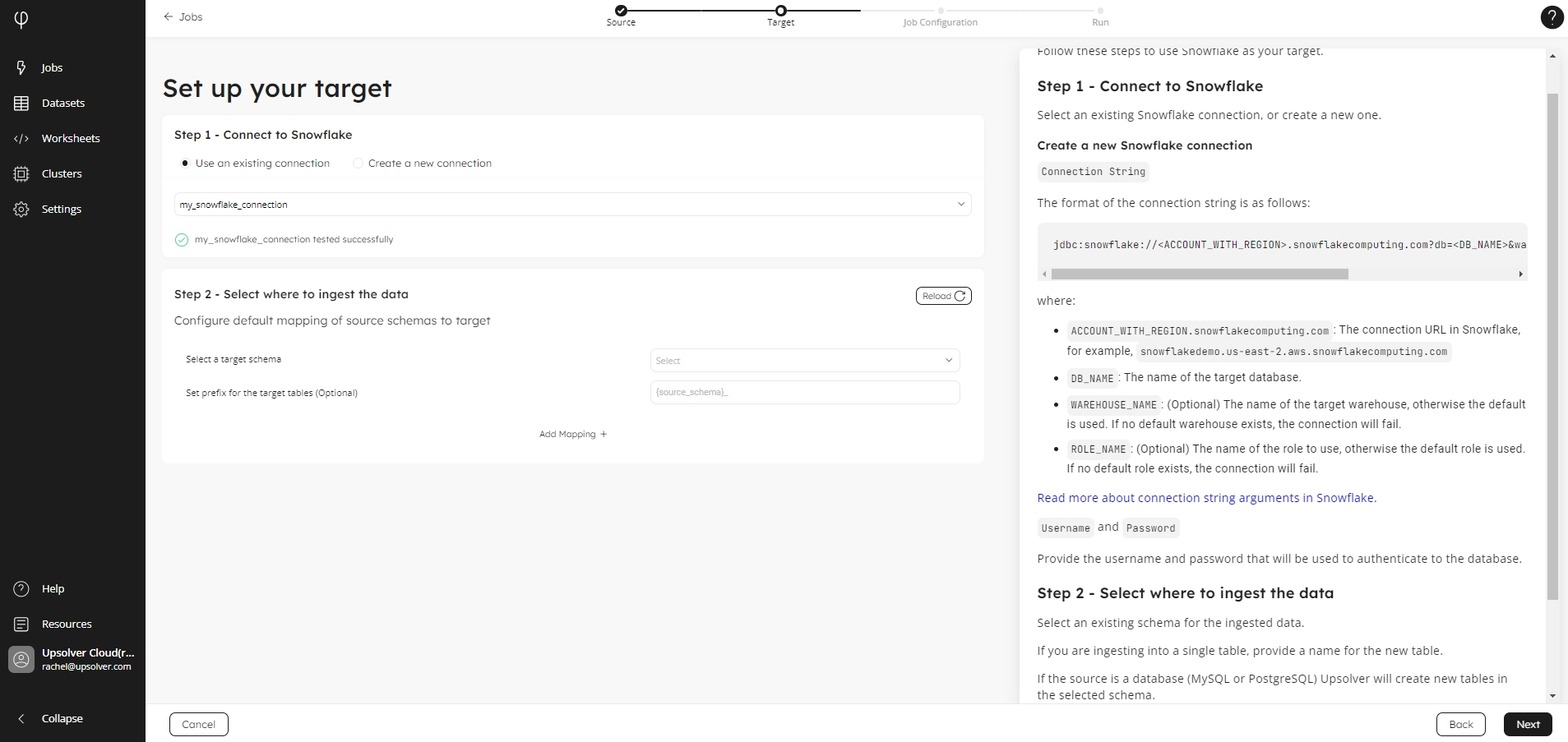This screenshot has height=742, width=1568.
Task: Open the Datasets section
Action: [62, 104]
